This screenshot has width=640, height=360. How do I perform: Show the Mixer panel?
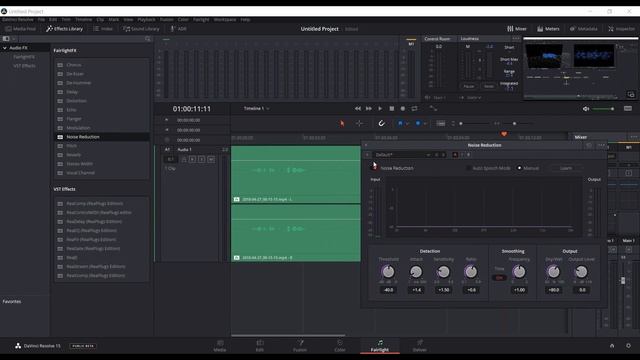(x=517, y=29)
